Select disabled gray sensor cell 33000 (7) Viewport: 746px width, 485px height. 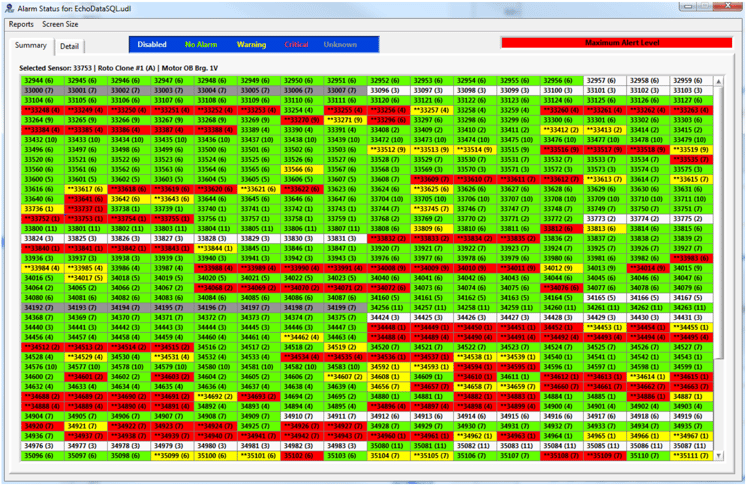(39, 89)
